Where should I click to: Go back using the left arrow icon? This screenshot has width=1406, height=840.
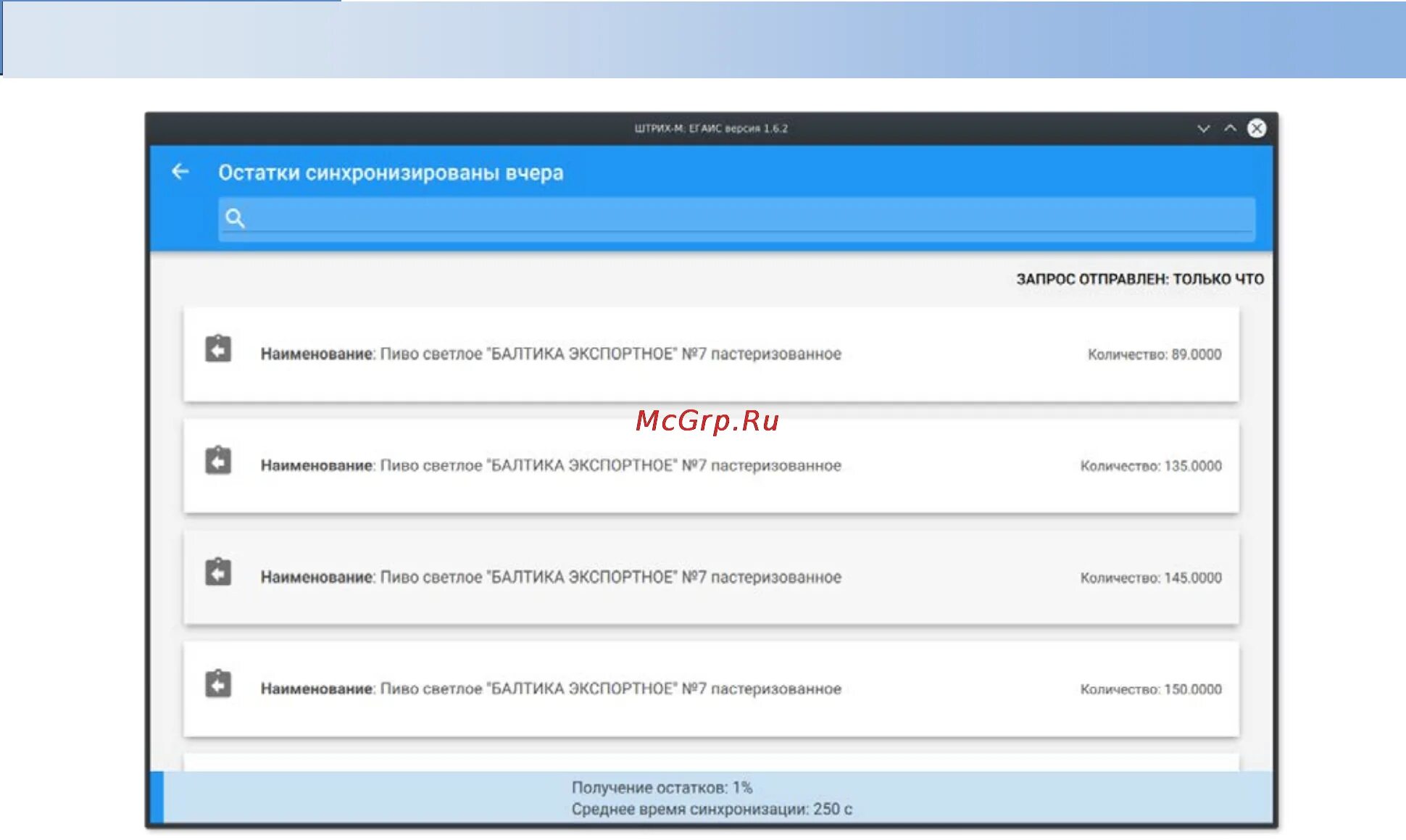(180, 172)
